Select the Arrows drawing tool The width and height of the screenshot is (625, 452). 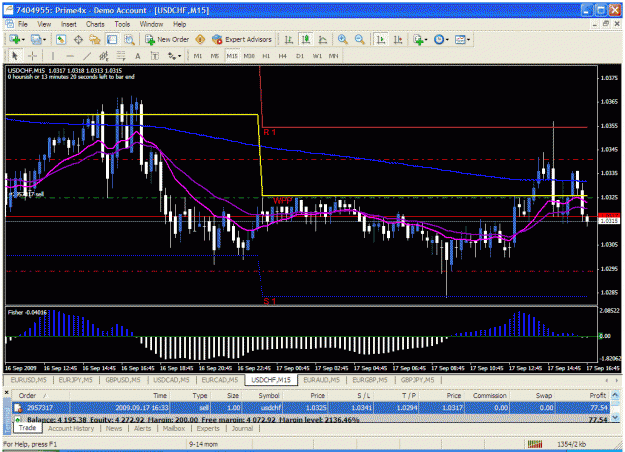[172, 56]
